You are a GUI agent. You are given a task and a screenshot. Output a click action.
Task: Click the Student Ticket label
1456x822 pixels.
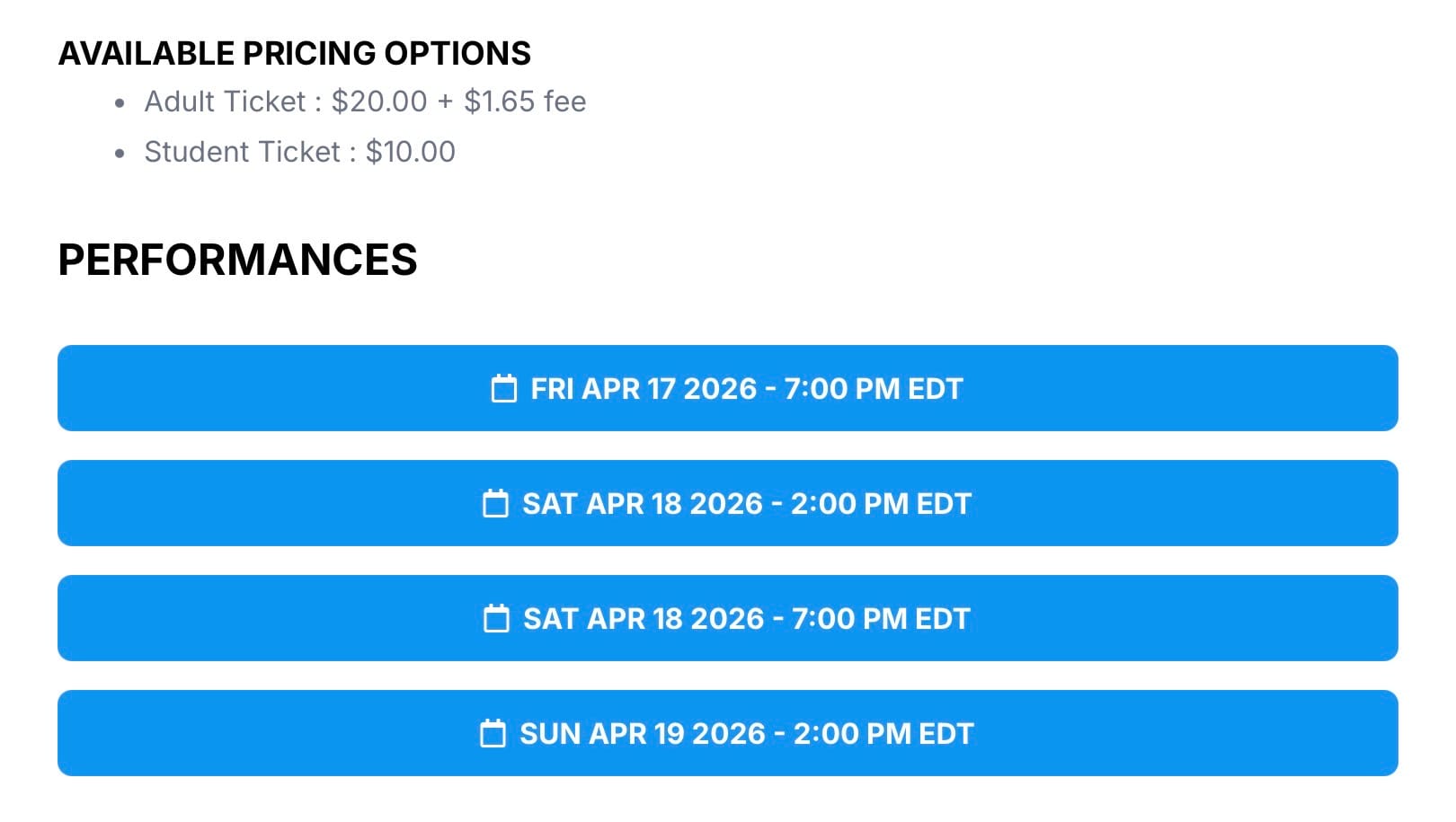pos(242,152)
